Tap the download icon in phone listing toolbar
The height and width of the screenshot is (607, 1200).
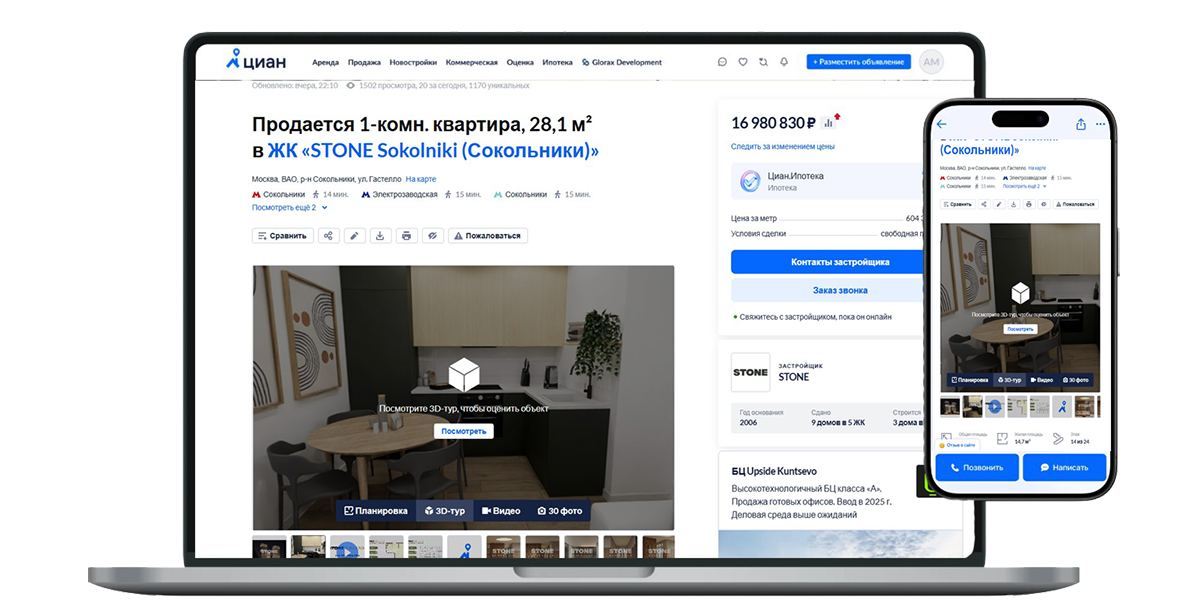pos(1014,204)
